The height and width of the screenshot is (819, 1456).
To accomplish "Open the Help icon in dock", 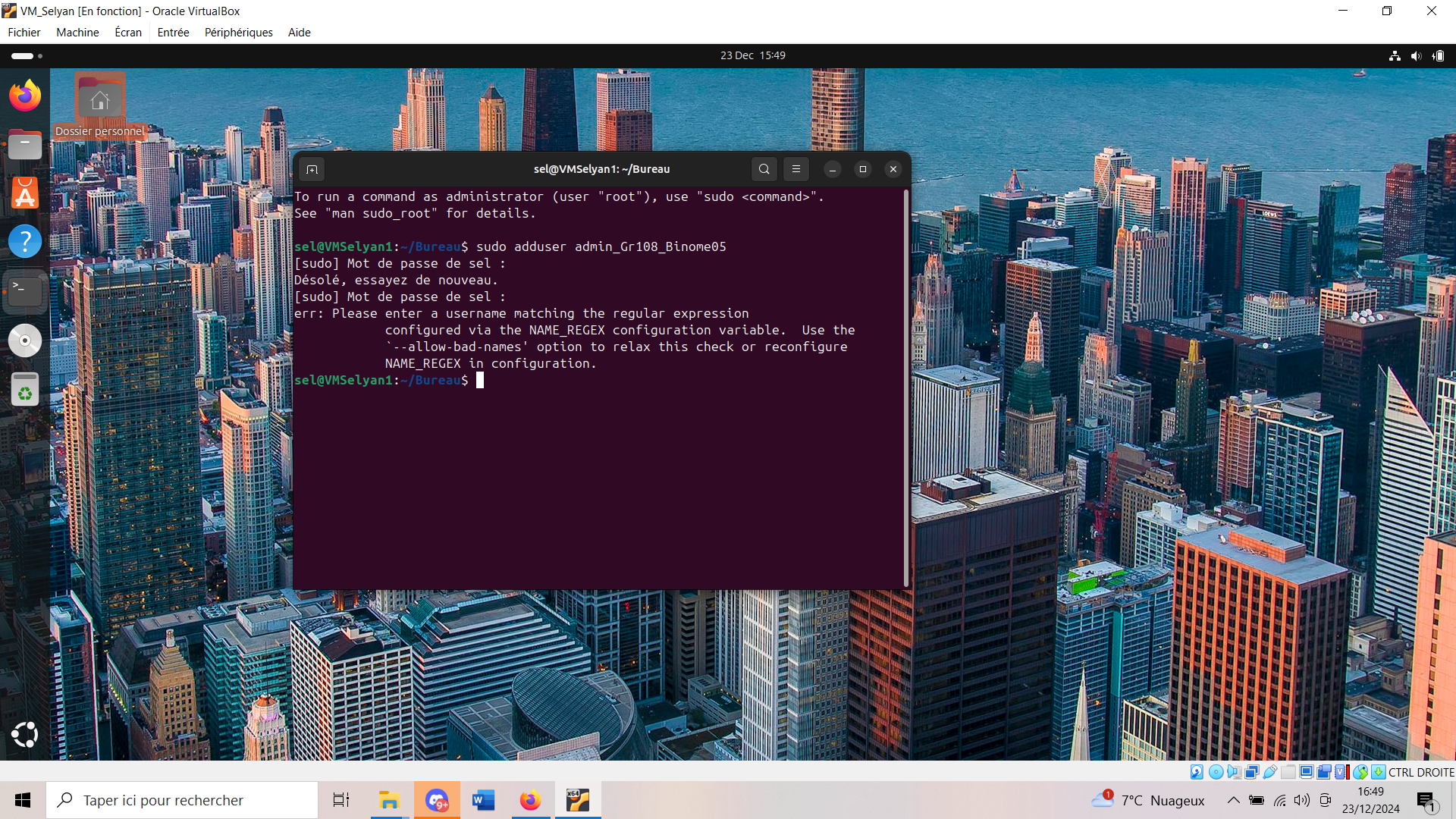I will 25,242.
